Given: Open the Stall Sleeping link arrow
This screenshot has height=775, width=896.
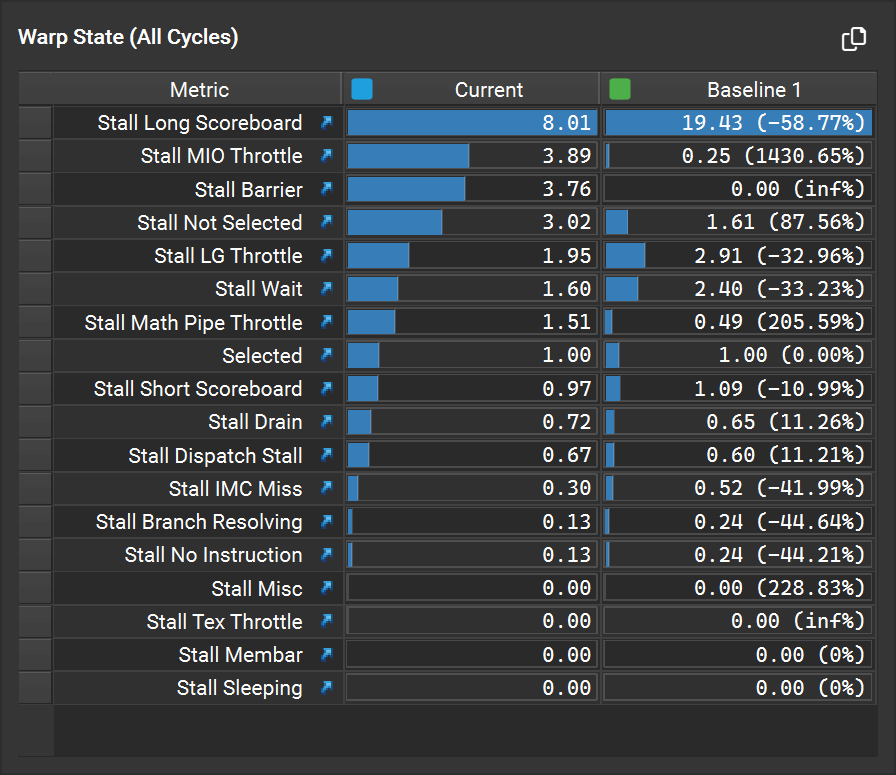Looking at the screenshot, I should pos(326,688).
